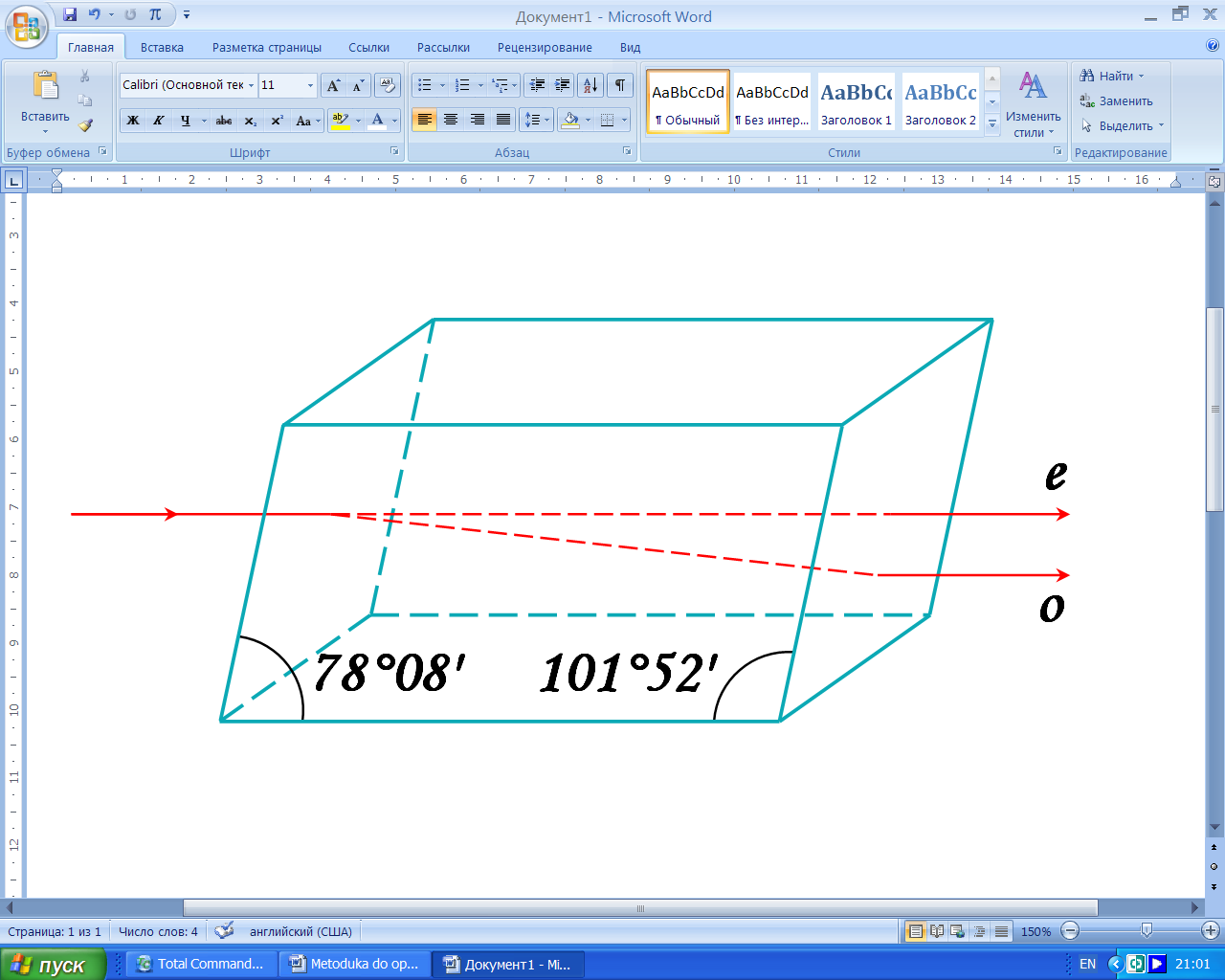Open Ссылки ribbon tab

click(368, 47)
